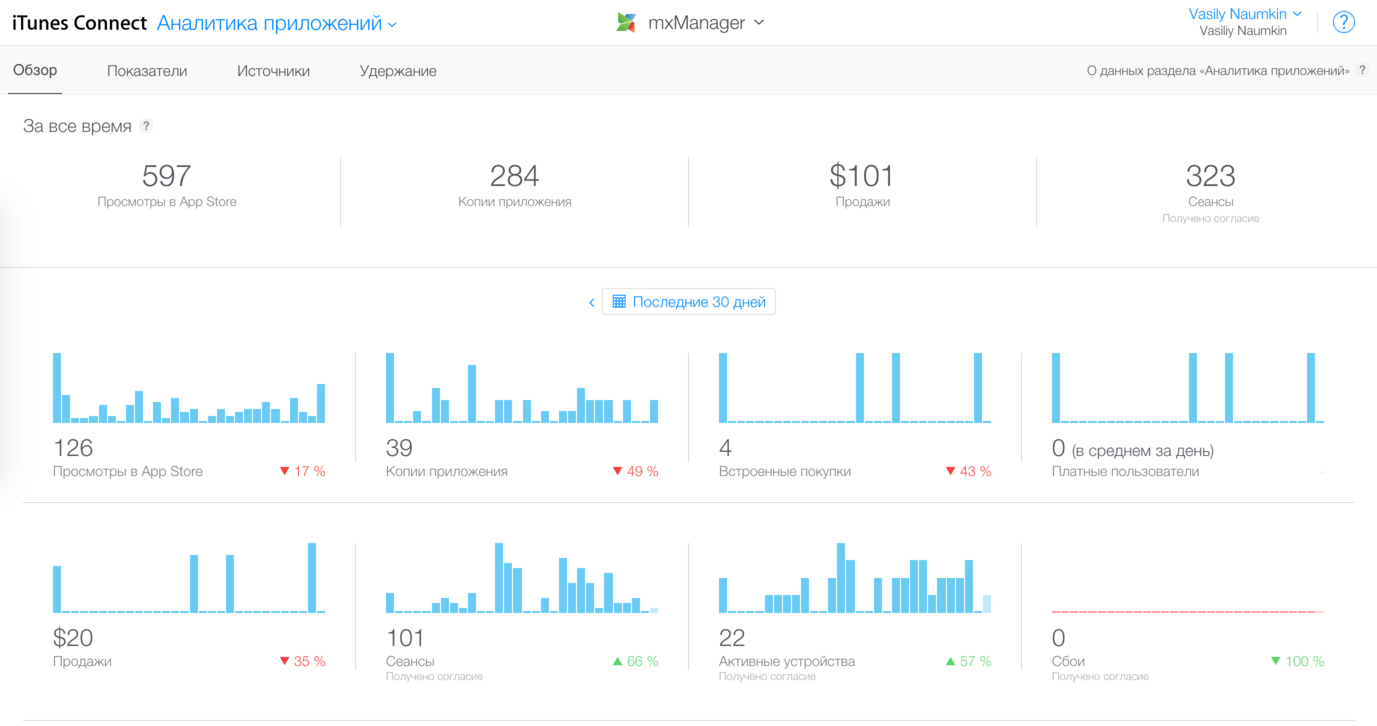Screen dimensions: 1377x726
Task: Open the Vasily Naumkin account dropdown
Action: (1245, 14)
